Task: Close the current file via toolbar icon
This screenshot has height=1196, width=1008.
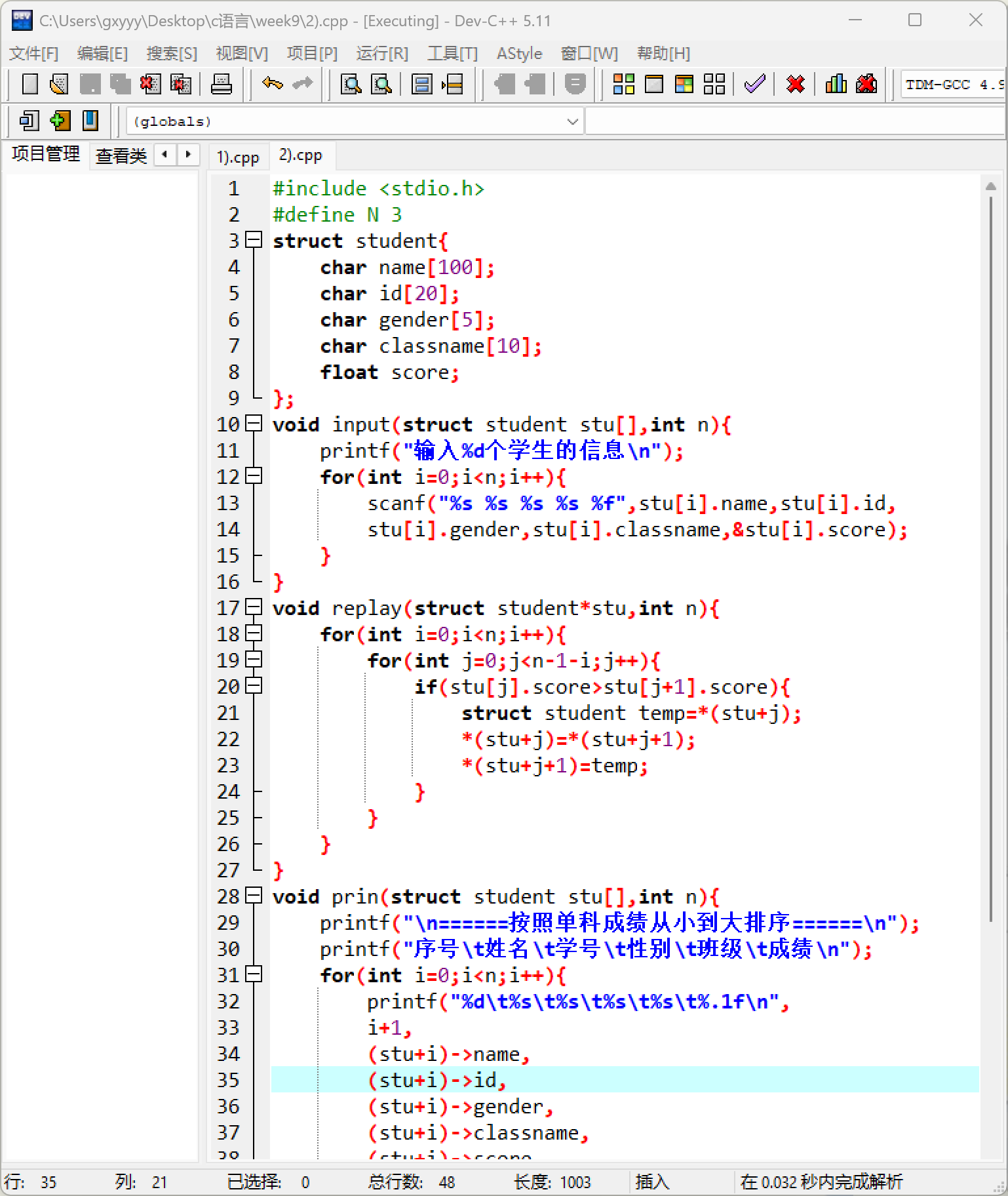Action: pos(150,84)
